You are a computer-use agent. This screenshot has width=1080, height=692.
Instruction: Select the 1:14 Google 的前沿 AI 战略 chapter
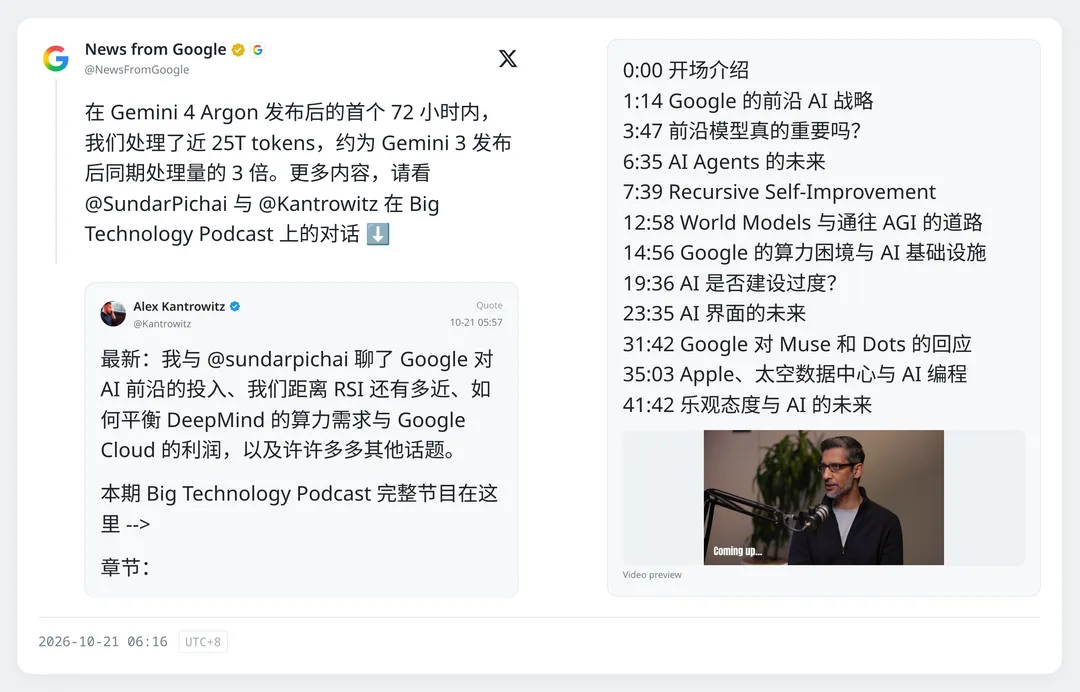[748, 101]
